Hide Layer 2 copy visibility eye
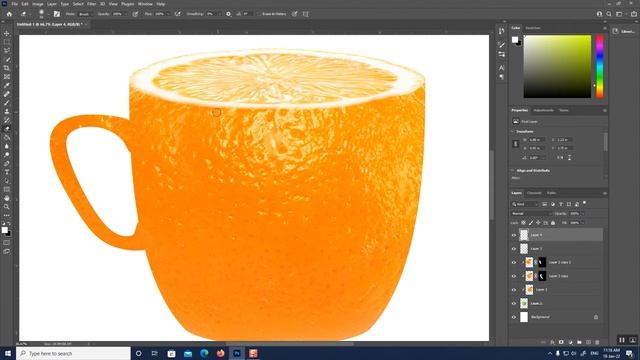640x360 pixels. point(514,276)
